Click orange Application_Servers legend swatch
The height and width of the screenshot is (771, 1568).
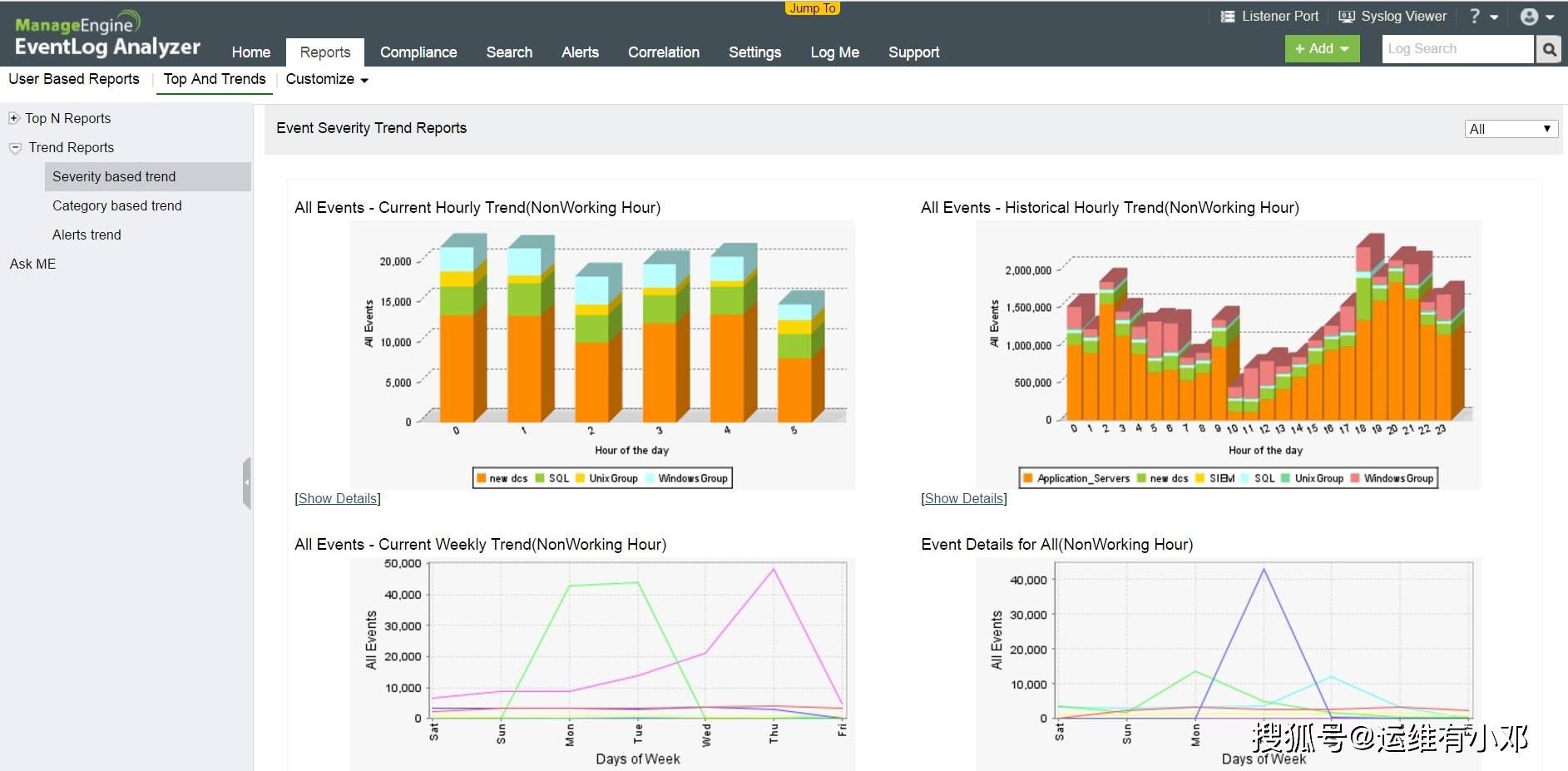1028,478
